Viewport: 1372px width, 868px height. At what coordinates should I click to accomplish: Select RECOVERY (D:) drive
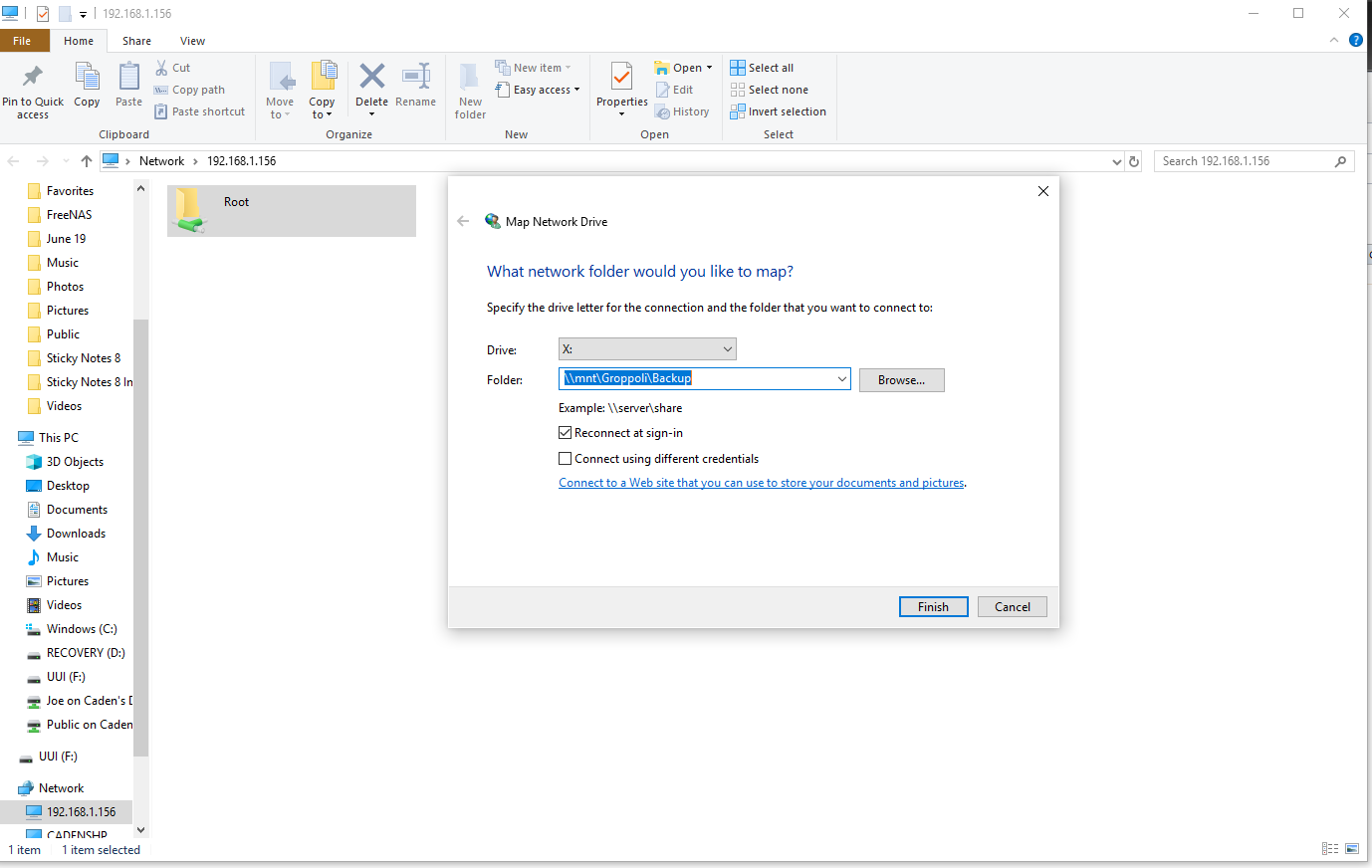tap(86, 653)
